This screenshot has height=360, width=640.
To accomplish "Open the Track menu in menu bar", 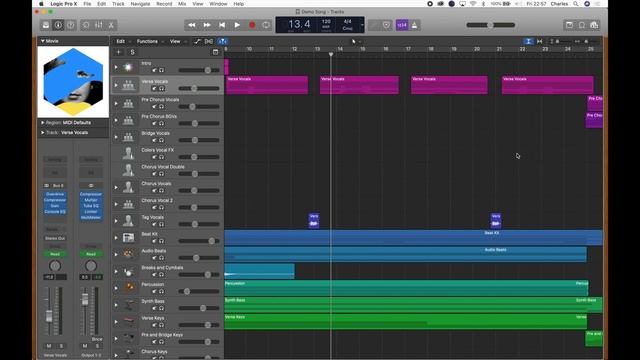I will click(x=118, y=4).
